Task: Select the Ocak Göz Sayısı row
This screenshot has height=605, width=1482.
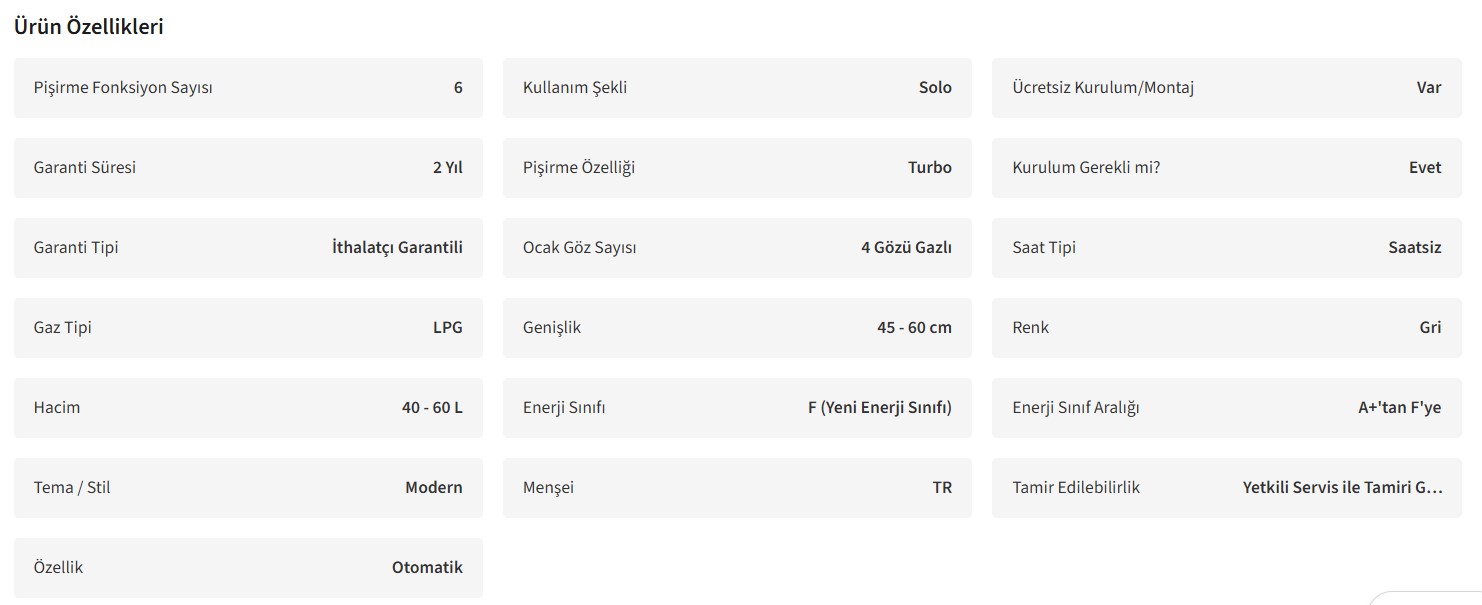Action: (x=737, y=248)
